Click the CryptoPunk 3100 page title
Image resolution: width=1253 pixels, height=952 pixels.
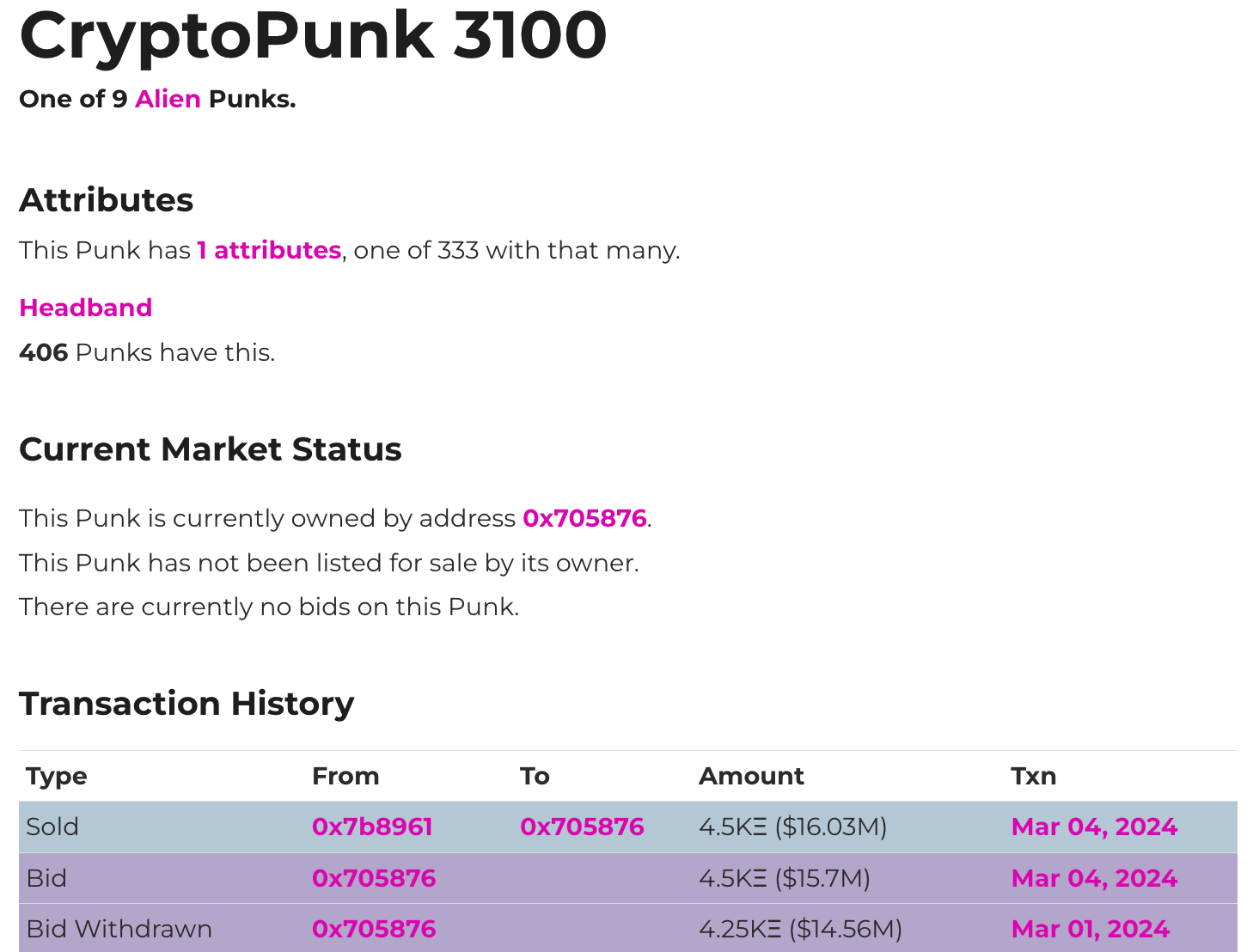pyautogui.click(x=313, y=36)
